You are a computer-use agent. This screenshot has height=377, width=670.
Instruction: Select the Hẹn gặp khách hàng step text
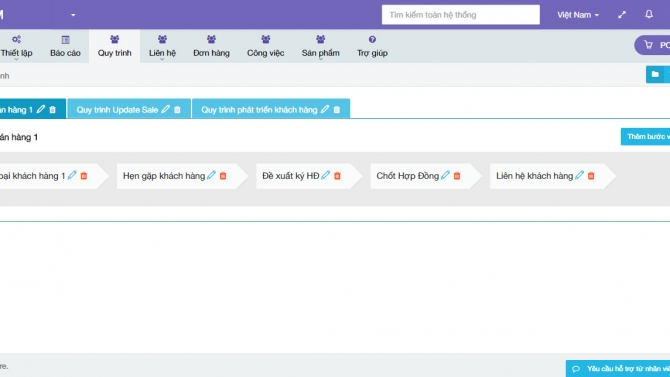[164, 176]
